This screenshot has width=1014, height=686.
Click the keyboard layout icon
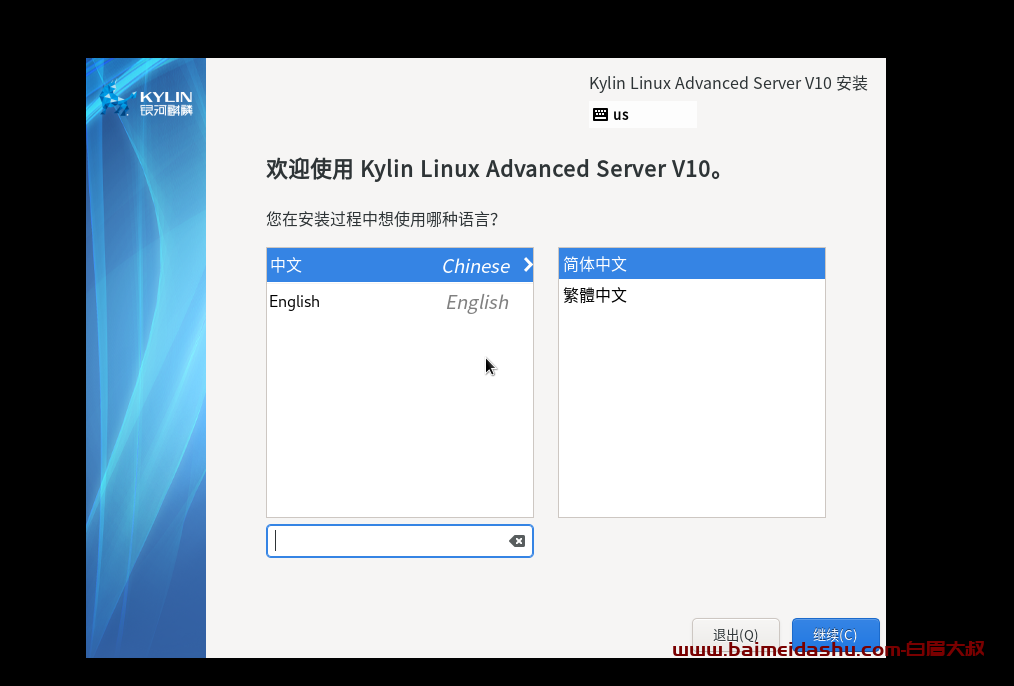point(600,114)
